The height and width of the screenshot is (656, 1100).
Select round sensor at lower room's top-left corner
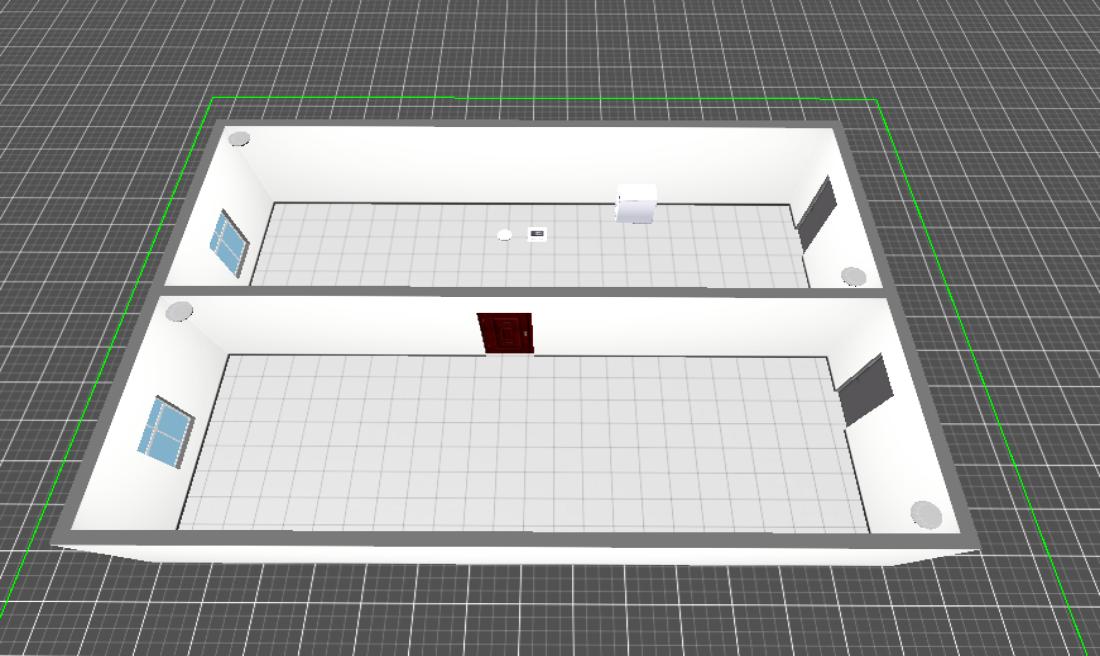click(x=179, y=311)
